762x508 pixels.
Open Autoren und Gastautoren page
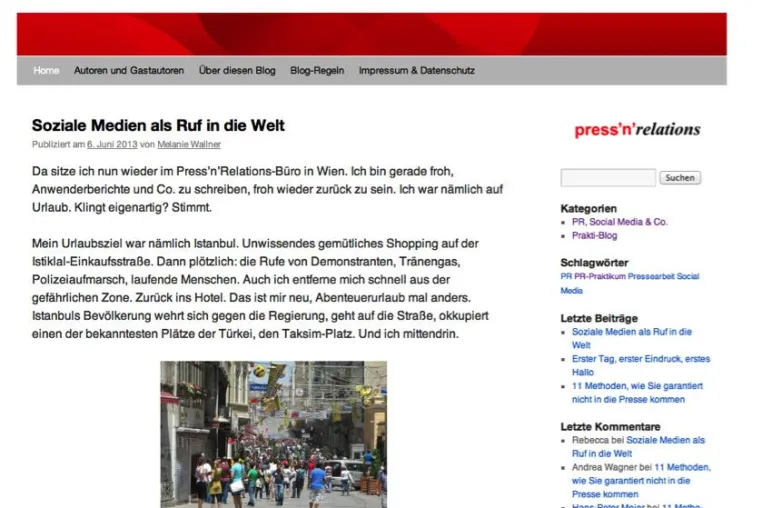(x=129, y=70)
